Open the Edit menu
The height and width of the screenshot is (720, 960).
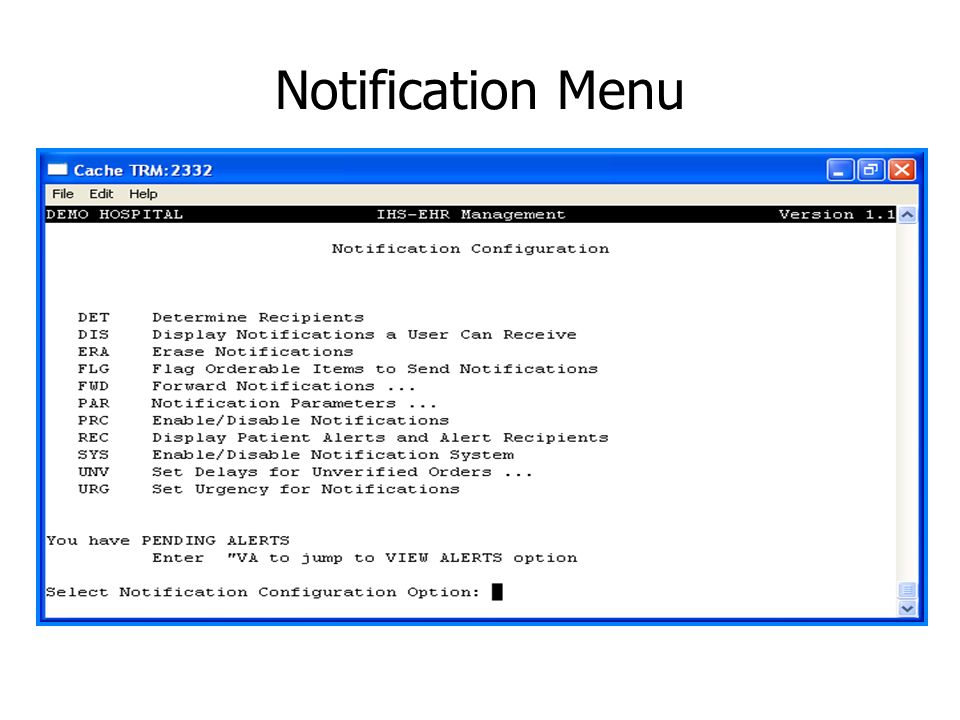pyautogui.click(x=101, y=194)
